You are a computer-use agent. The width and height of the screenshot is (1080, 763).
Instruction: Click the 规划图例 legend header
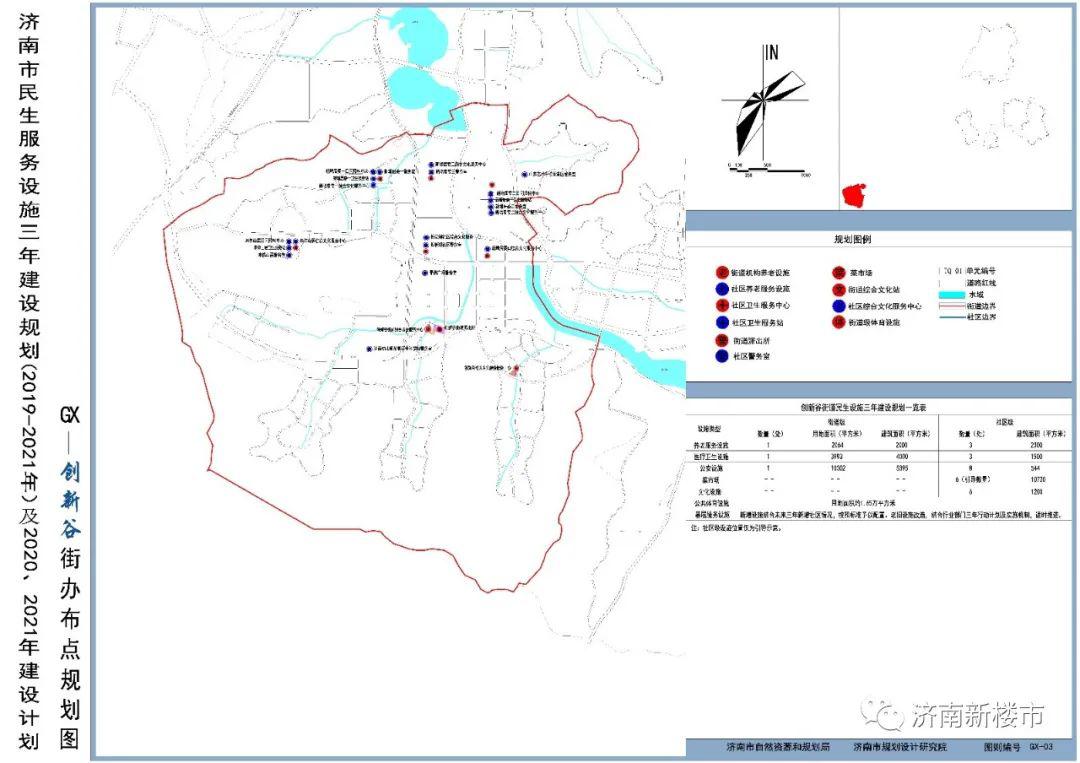pyautogui.click(x=853, y=241)
